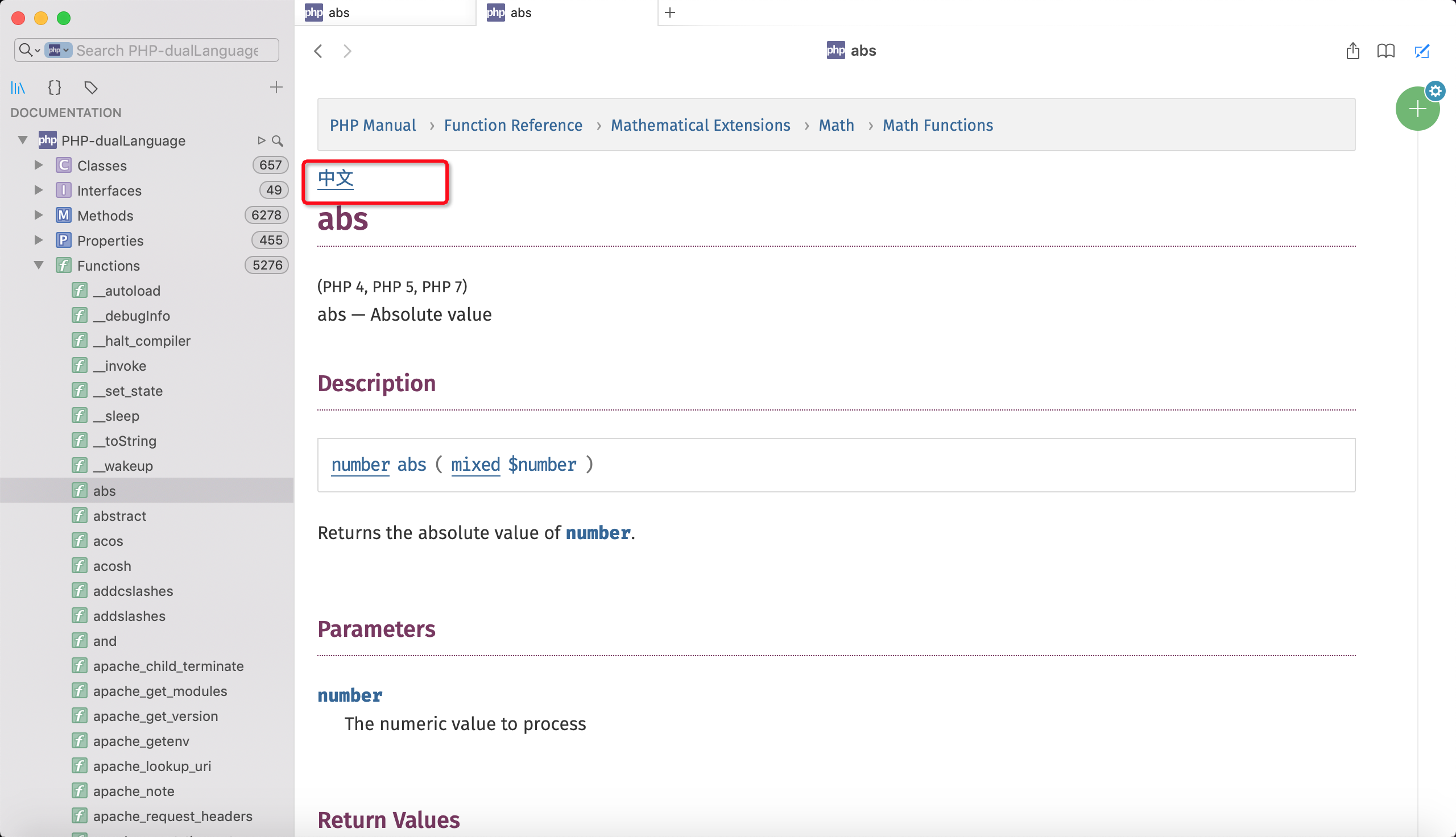The image size is (1456, 837).
Task: Select addslashes in the functions list
Action: pos(129,616)
